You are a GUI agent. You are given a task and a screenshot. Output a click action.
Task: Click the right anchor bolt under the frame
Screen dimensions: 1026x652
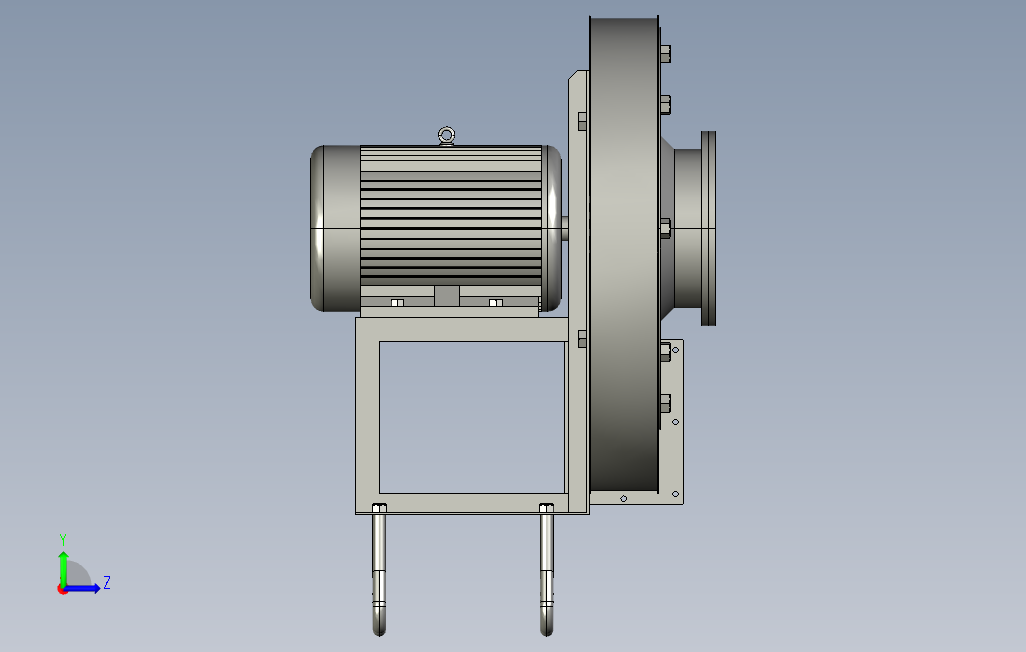point(546,570)
